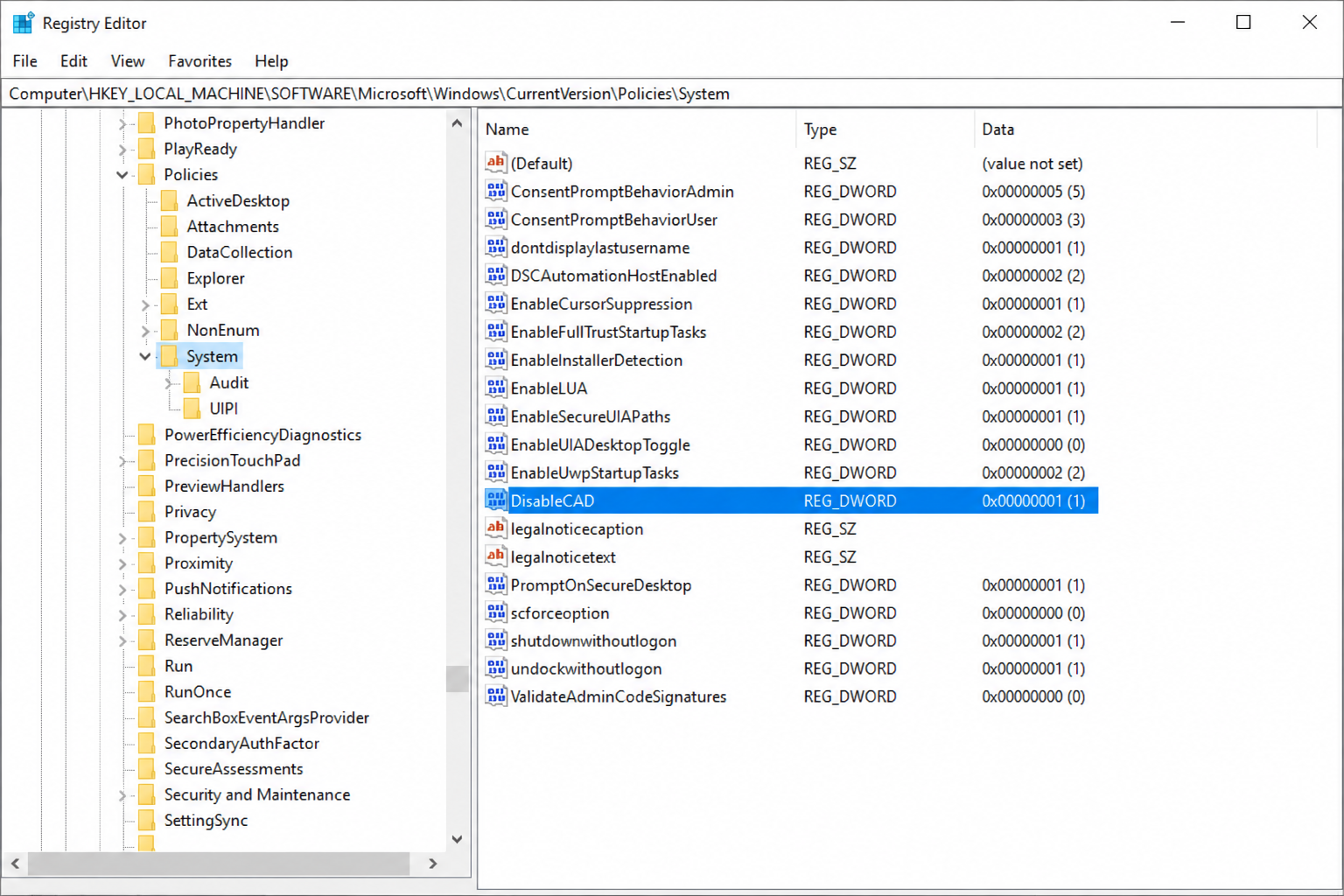Click the legalnoticecaption string icon
Viewport: 1344px width, 896px height.
496,528
